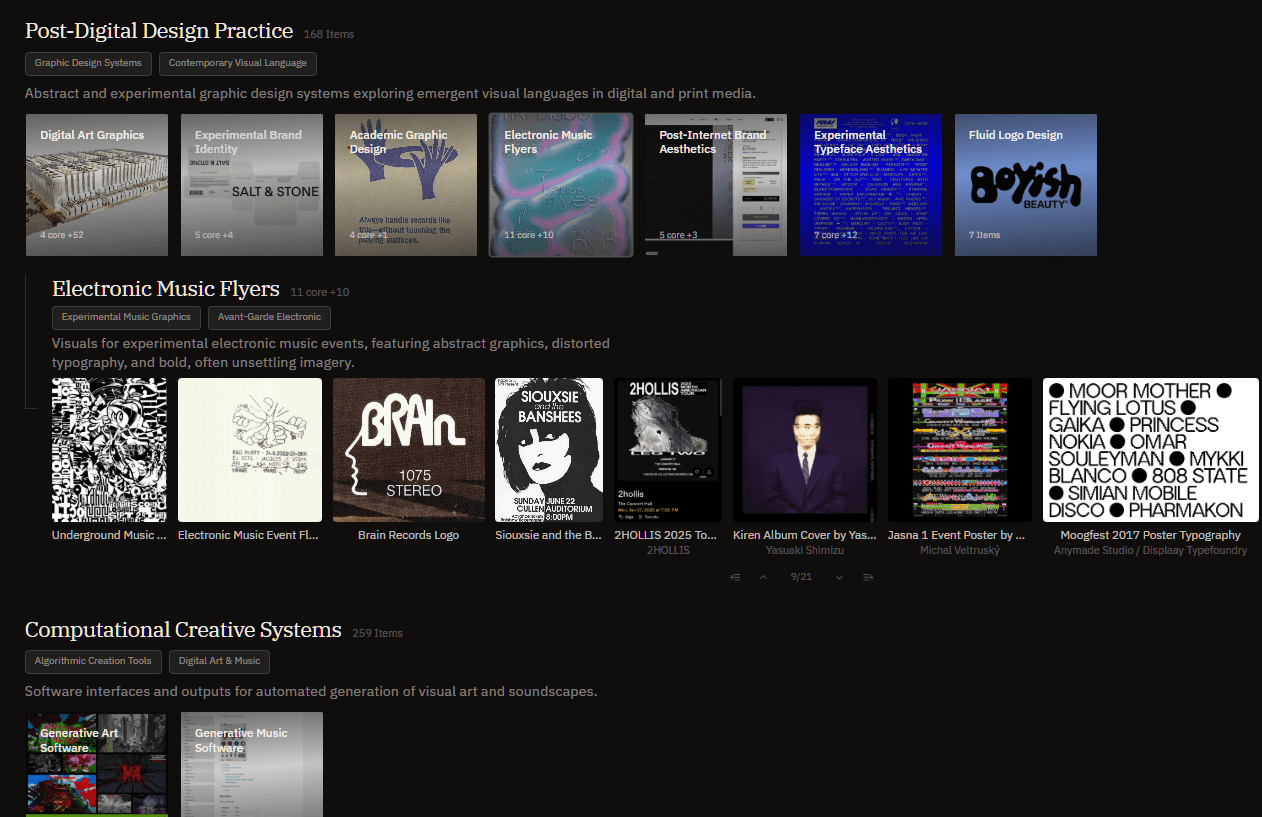Open the Jasna 1 Event Poster image
The width and height of the screenshot is (1262, 817).
point(960,450)
